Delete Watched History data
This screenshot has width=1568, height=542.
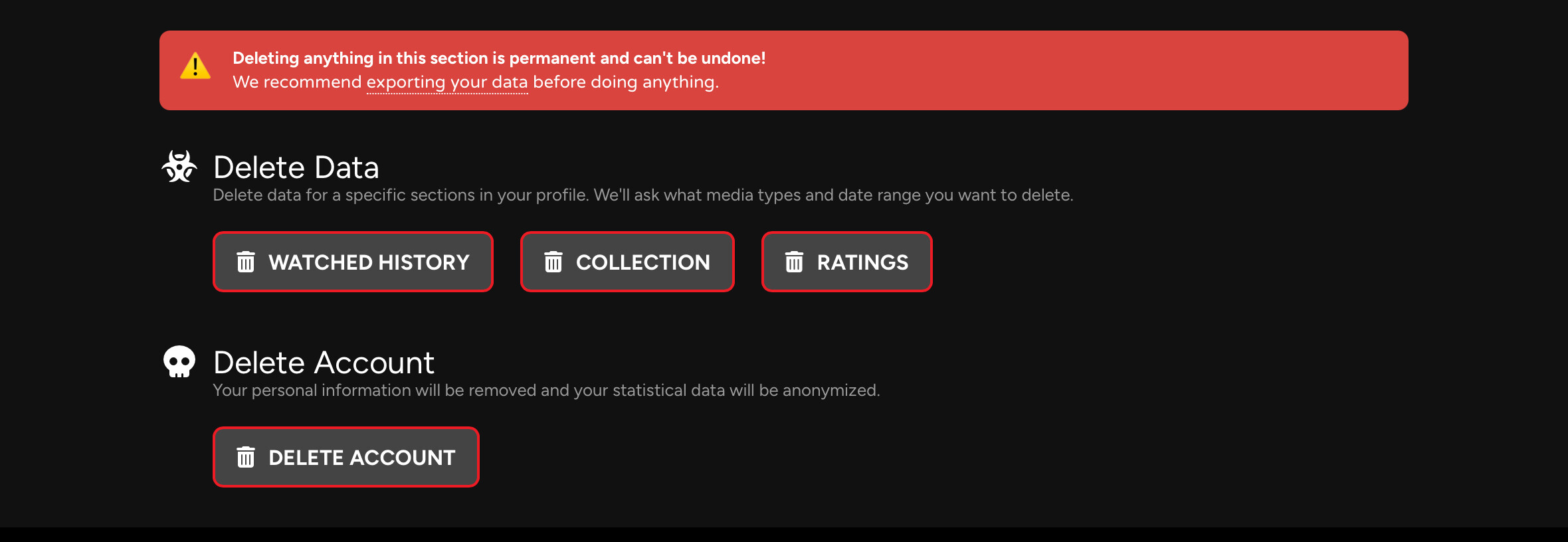coord(353,262)
